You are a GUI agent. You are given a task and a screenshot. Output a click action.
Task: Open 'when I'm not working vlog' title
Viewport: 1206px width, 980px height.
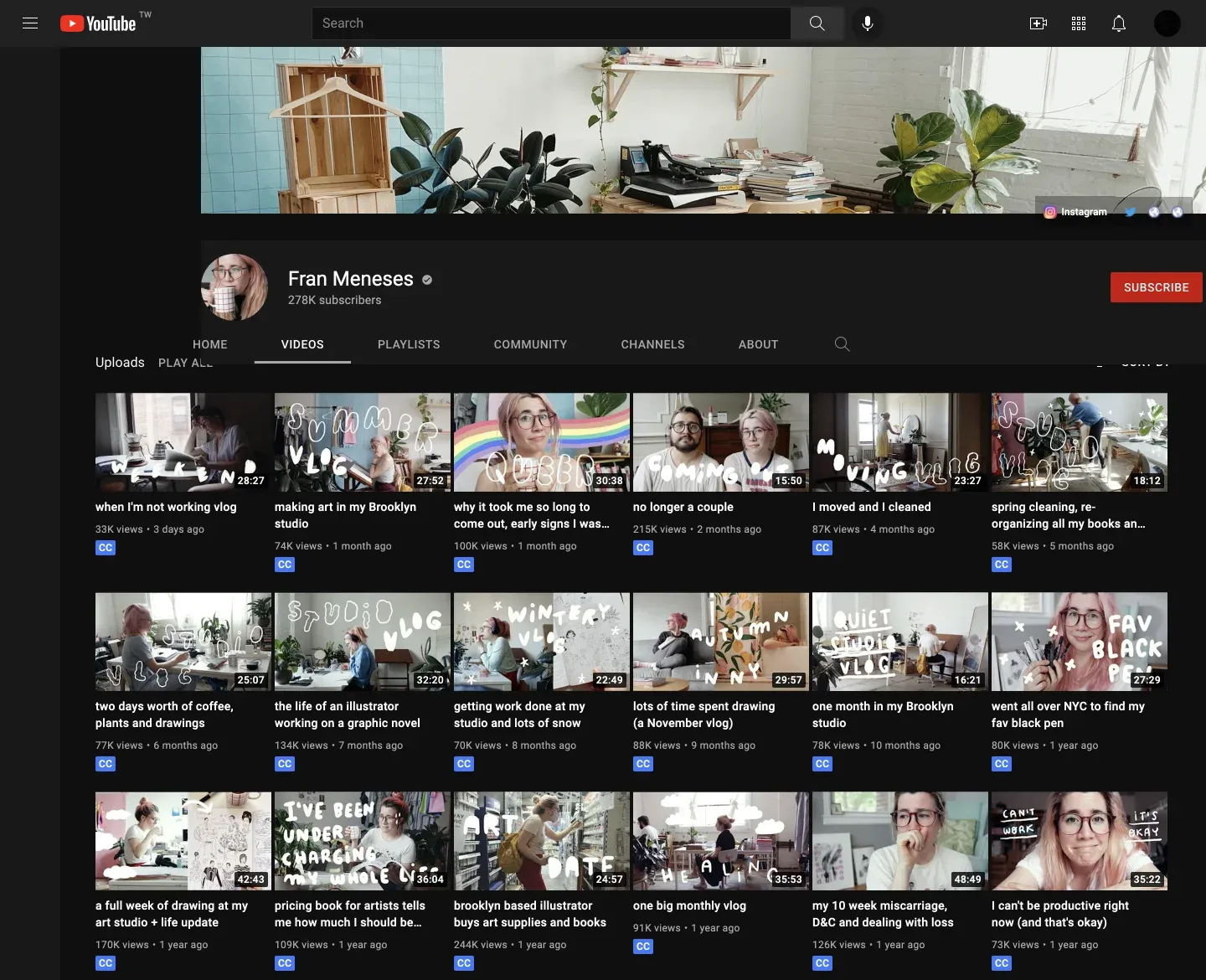click(166, 507)
